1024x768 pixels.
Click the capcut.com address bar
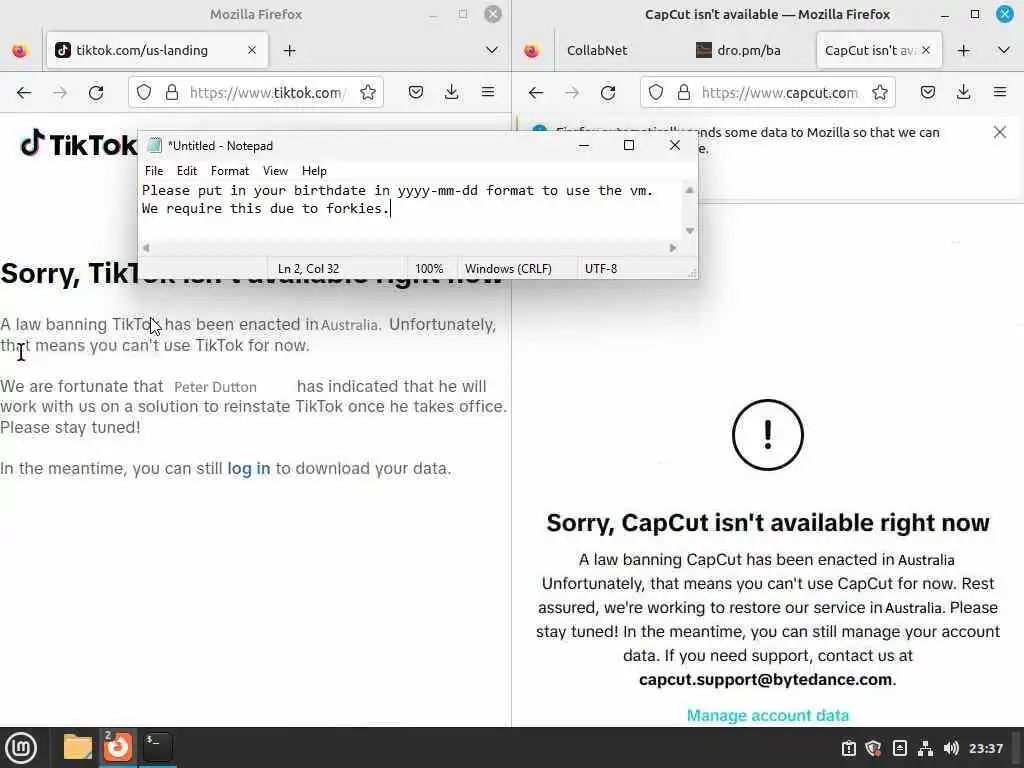[x=768, y=93]
